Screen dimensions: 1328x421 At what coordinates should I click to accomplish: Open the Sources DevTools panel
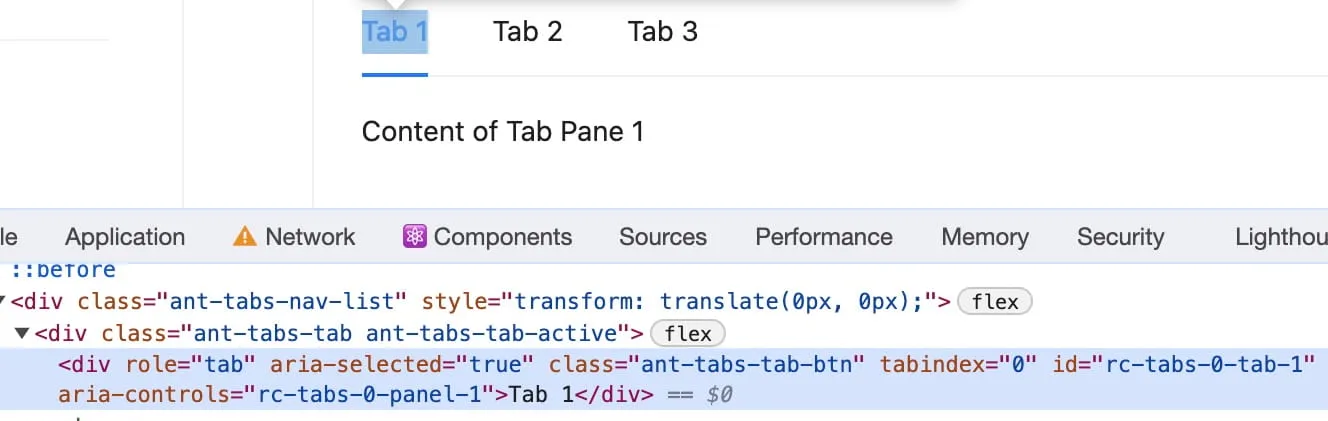pos(662,237)
